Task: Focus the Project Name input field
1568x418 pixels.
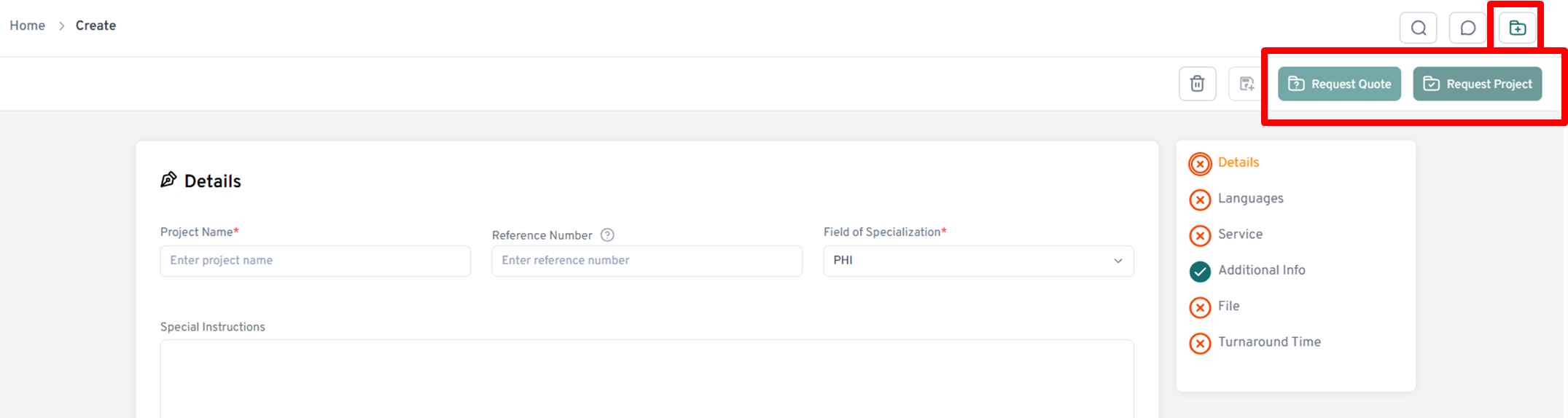Action: pos(315,261)
